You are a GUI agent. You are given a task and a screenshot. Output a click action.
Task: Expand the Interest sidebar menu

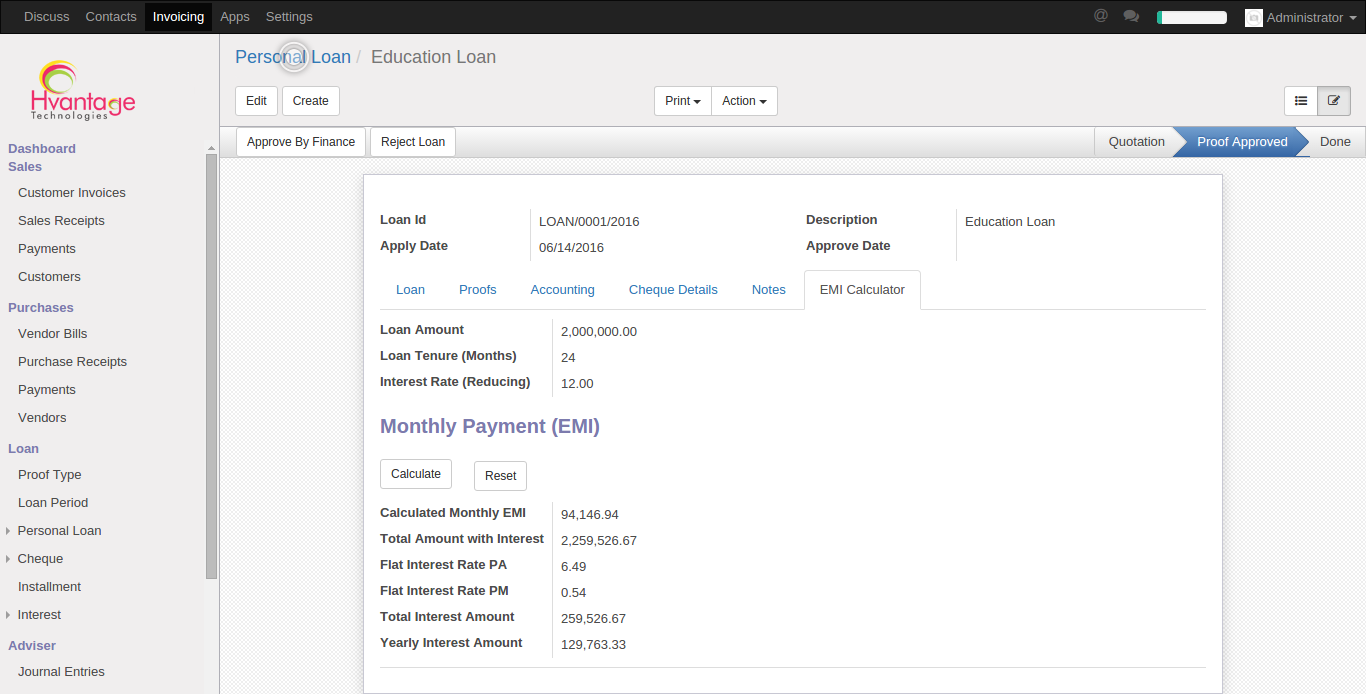pos(39,615)
